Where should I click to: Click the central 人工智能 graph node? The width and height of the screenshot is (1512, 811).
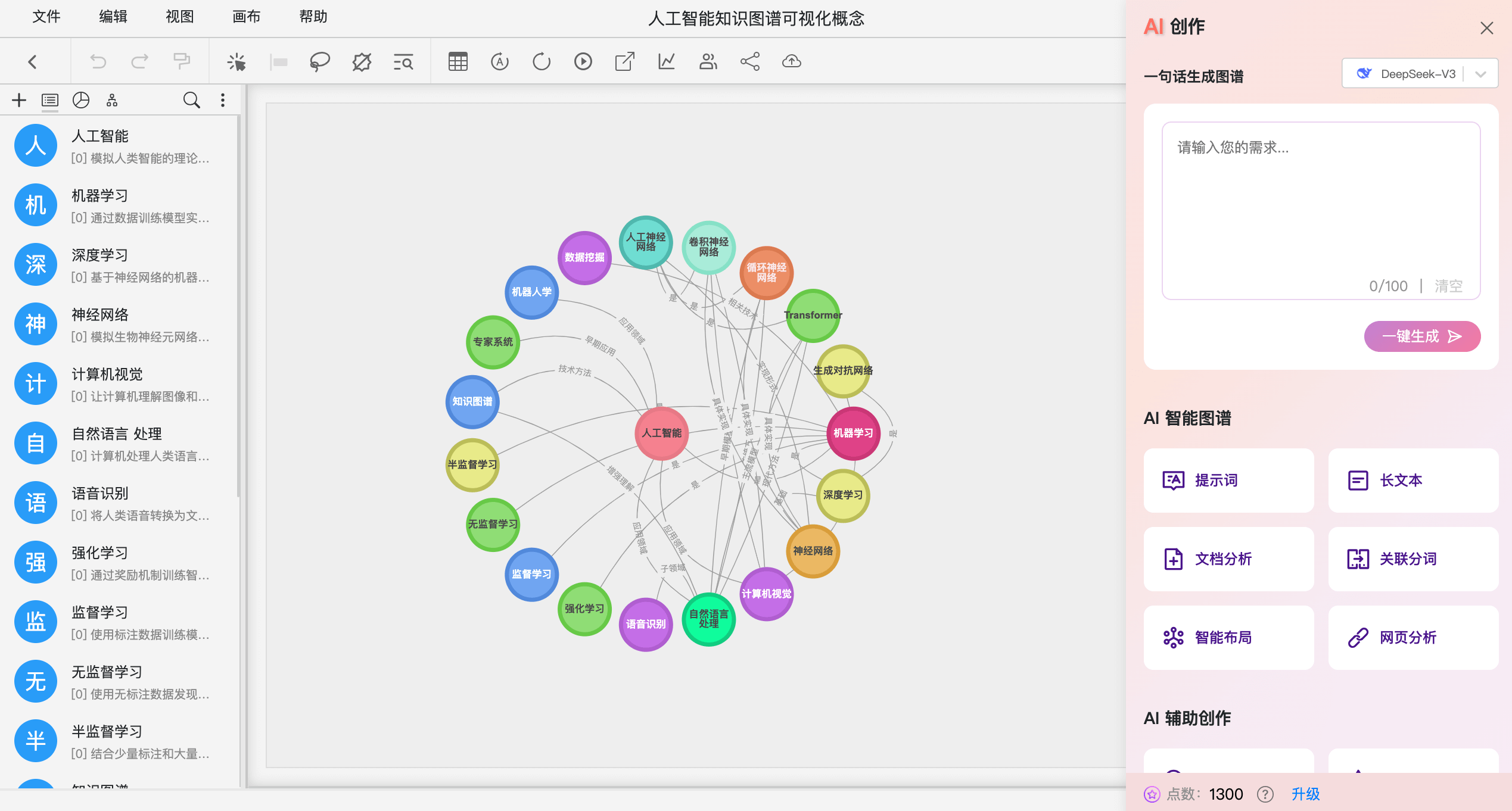click(x=661, y=433)
